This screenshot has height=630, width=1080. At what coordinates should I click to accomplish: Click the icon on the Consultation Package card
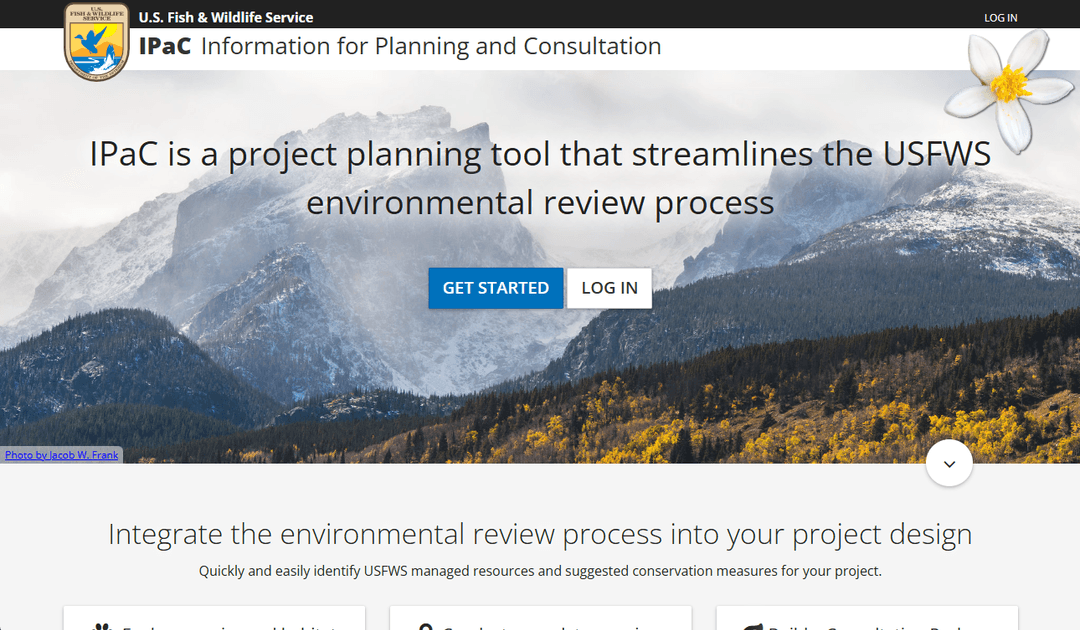[x=752, y=627]
